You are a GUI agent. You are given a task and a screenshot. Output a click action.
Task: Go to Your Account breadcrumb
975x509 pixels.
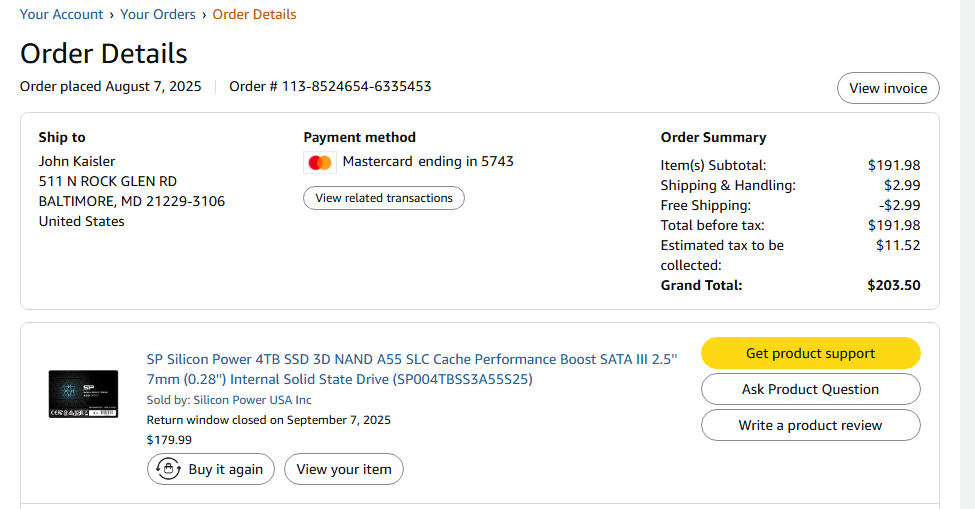(x=61, y=14)
